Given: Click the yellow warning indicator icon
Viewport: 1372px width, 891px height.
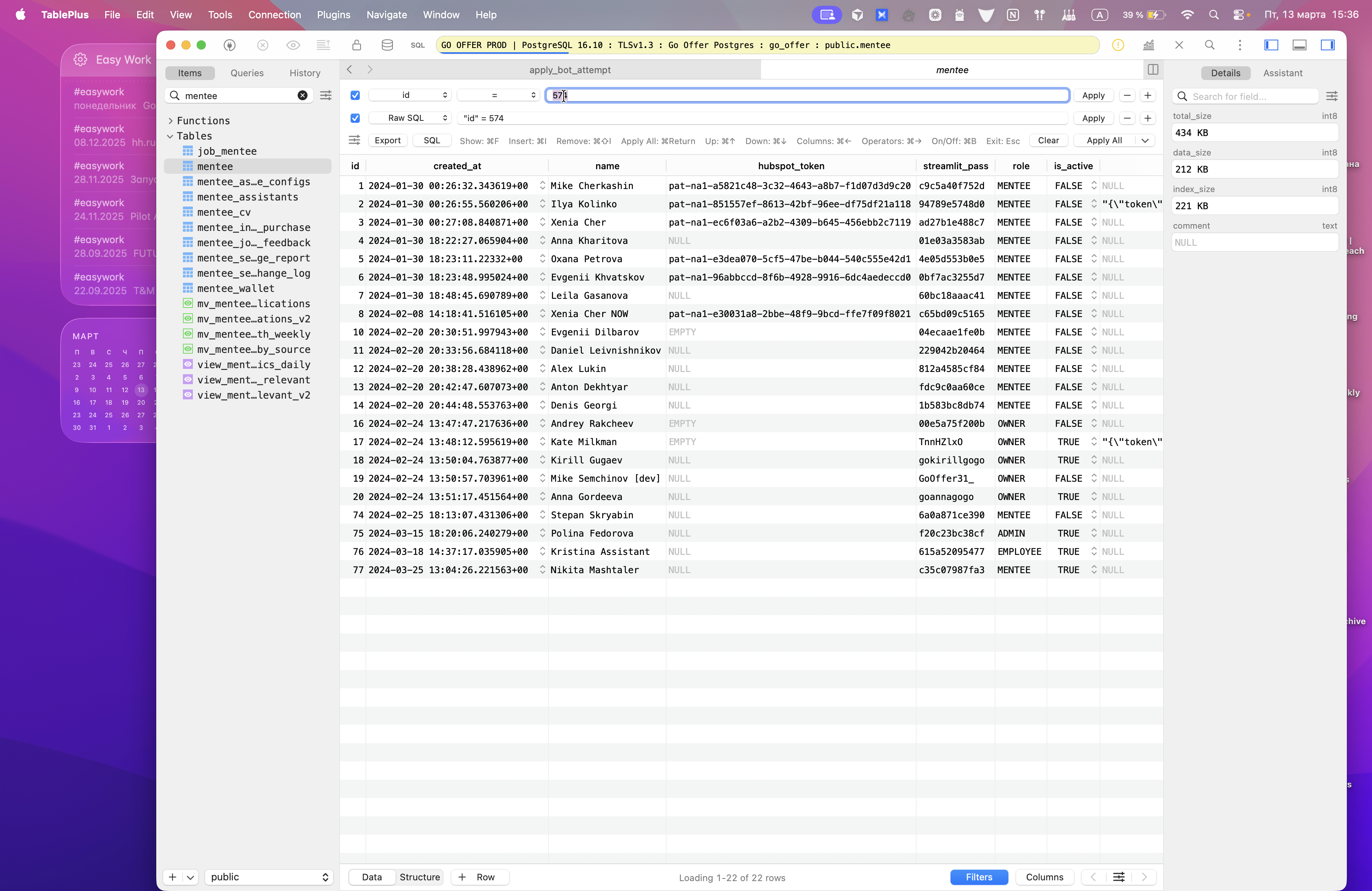Looking at the screenshot, I should tap(1118, 45).
